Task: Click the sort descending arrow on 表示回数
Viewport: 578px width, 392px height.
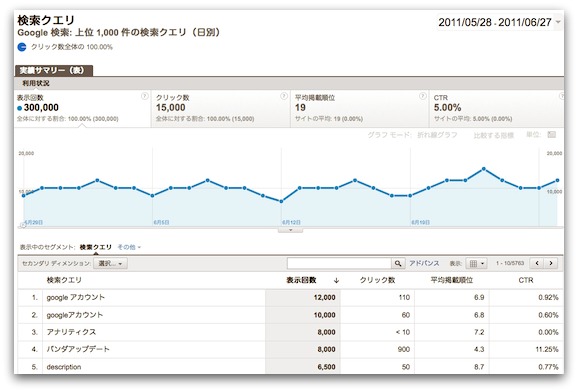Action: point(336,281)
